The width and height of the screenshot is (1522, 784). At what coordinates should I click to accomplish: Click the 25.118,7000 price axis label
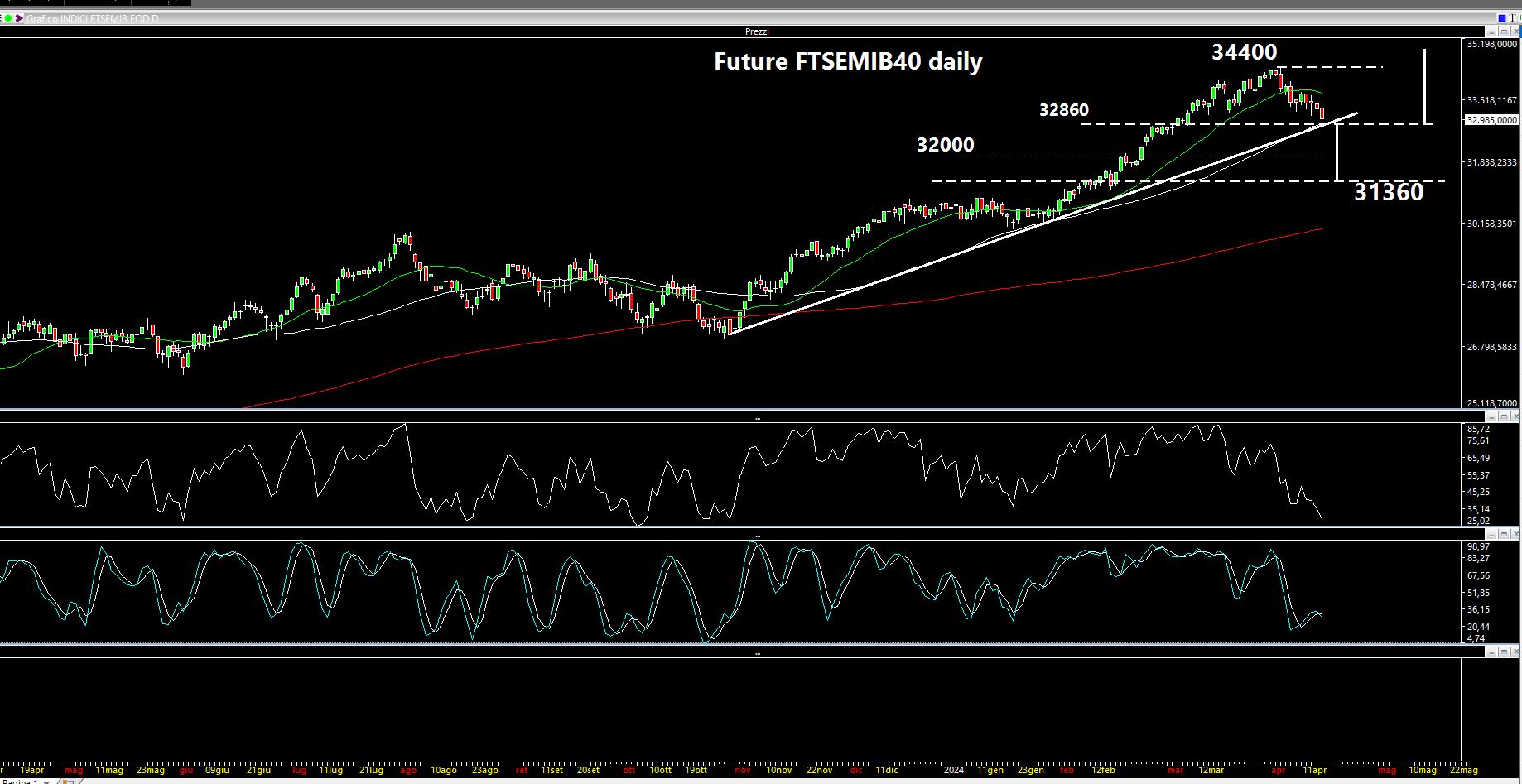[1492, 403]
